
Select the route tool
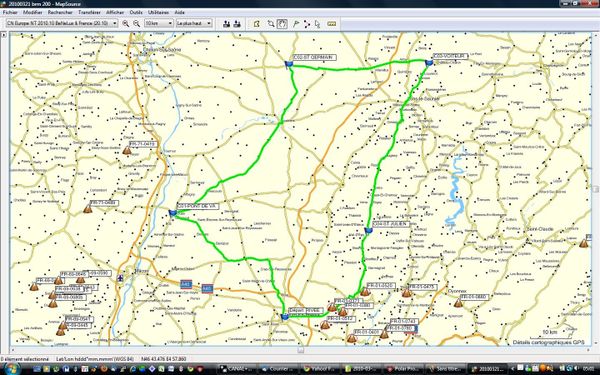tap(307, 24)
